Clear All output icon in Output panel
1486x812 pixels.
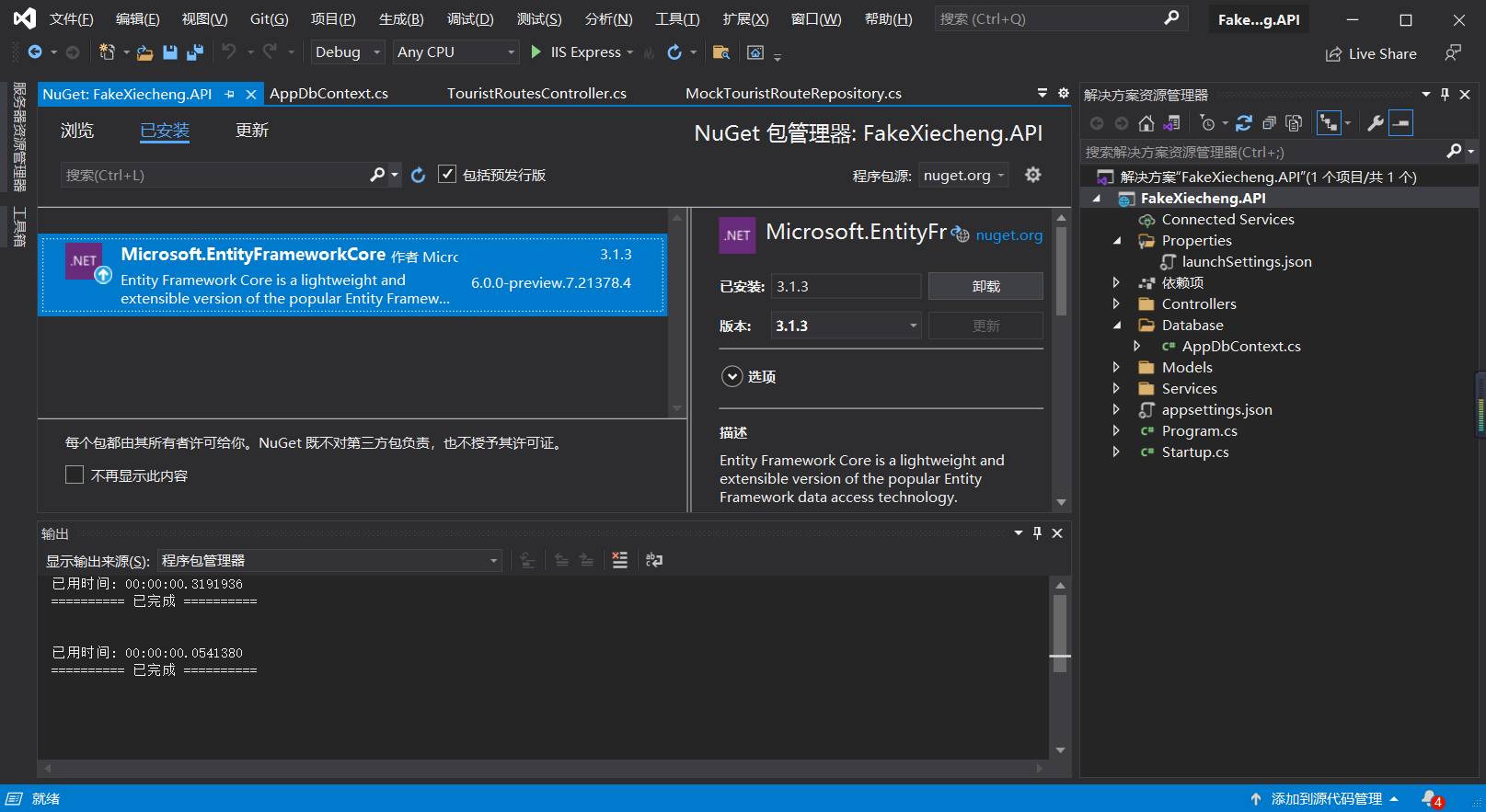[x=620, y=560]
